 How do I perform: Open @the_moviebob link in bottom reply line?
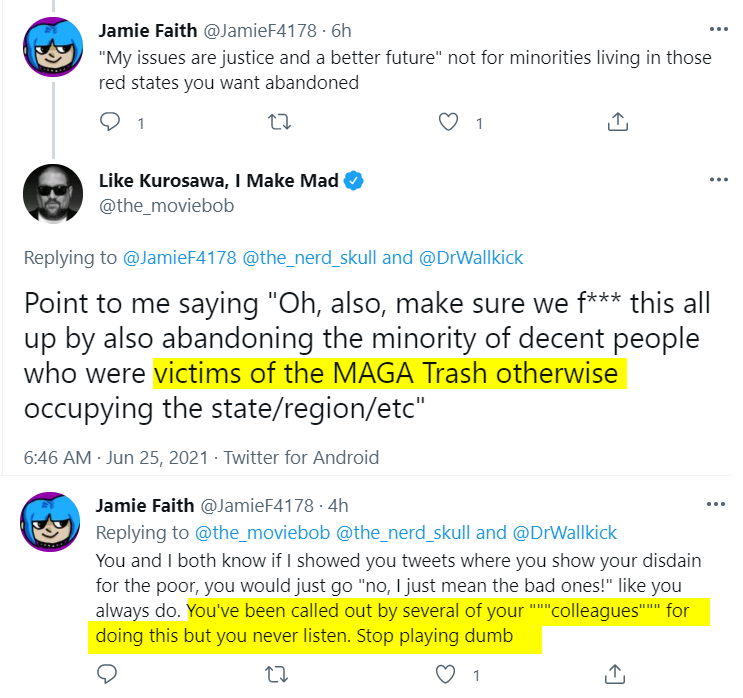click(x=263, y=533)
